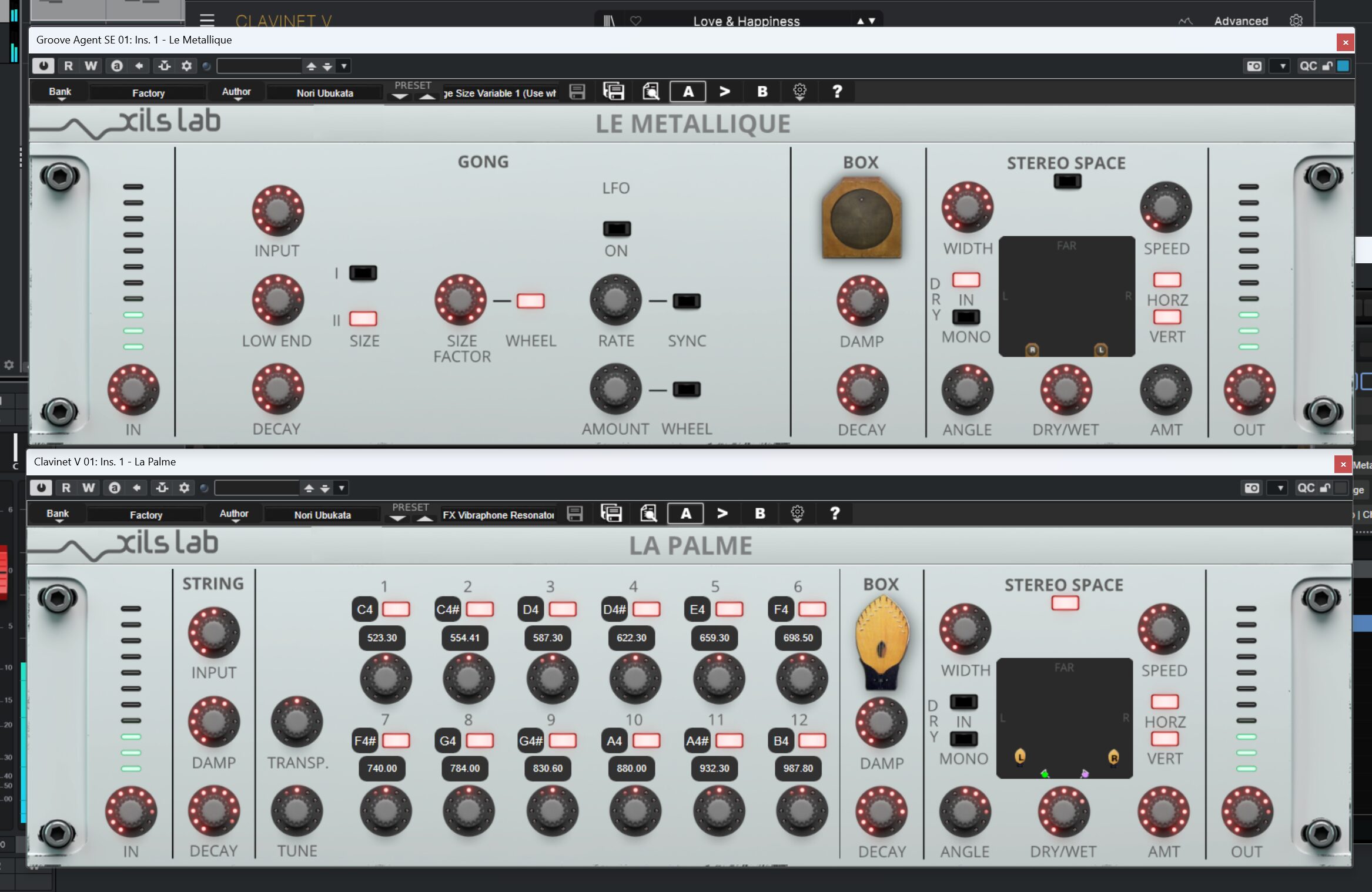Open La Palme options gear icon
Image resolution: width=1372 pixels, height=892 pixels.
pyautogui.click(x=797, y=513)
